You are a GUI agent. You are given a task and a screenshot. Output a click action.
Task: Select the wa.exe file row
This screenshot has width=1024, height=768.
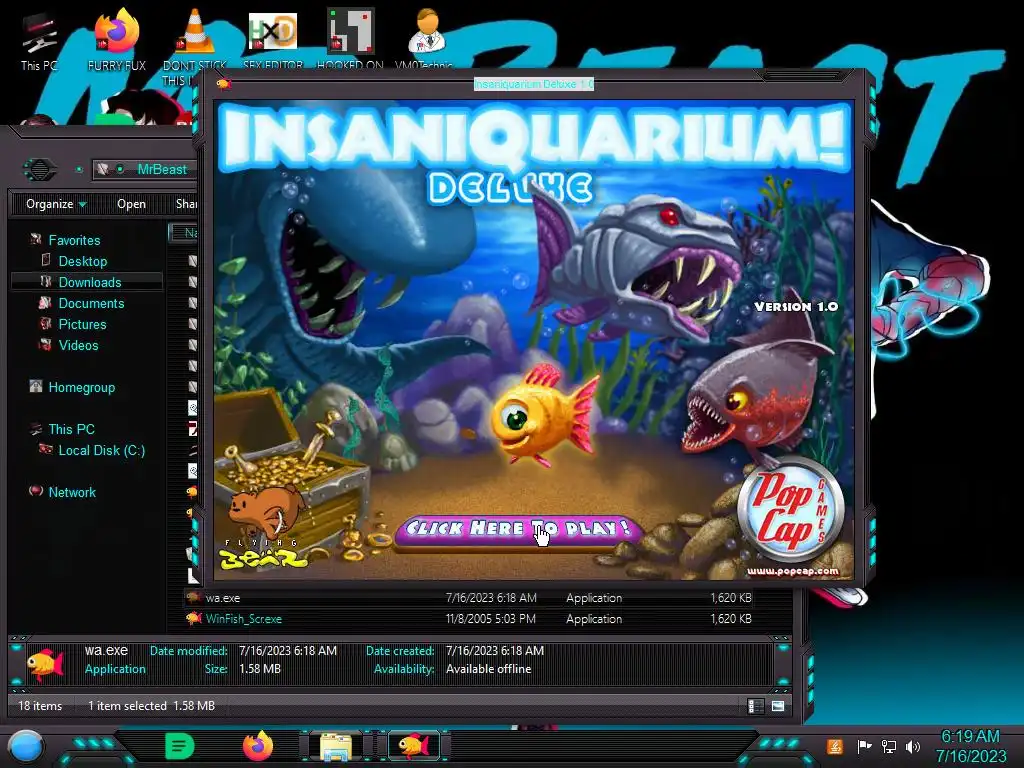[x=469, y=598]
